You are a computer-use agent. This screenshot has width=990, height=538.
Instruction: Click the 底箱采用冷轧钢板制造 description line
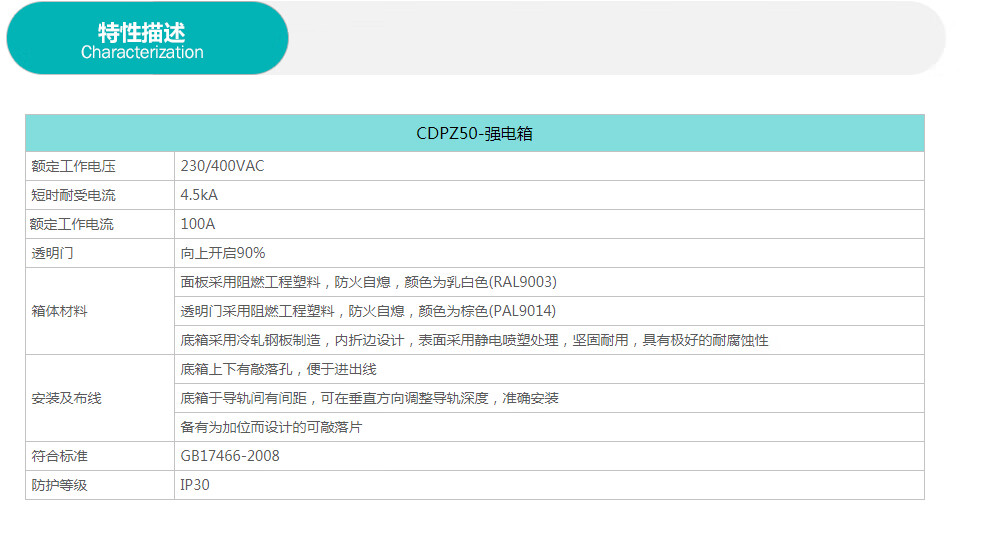474,340
